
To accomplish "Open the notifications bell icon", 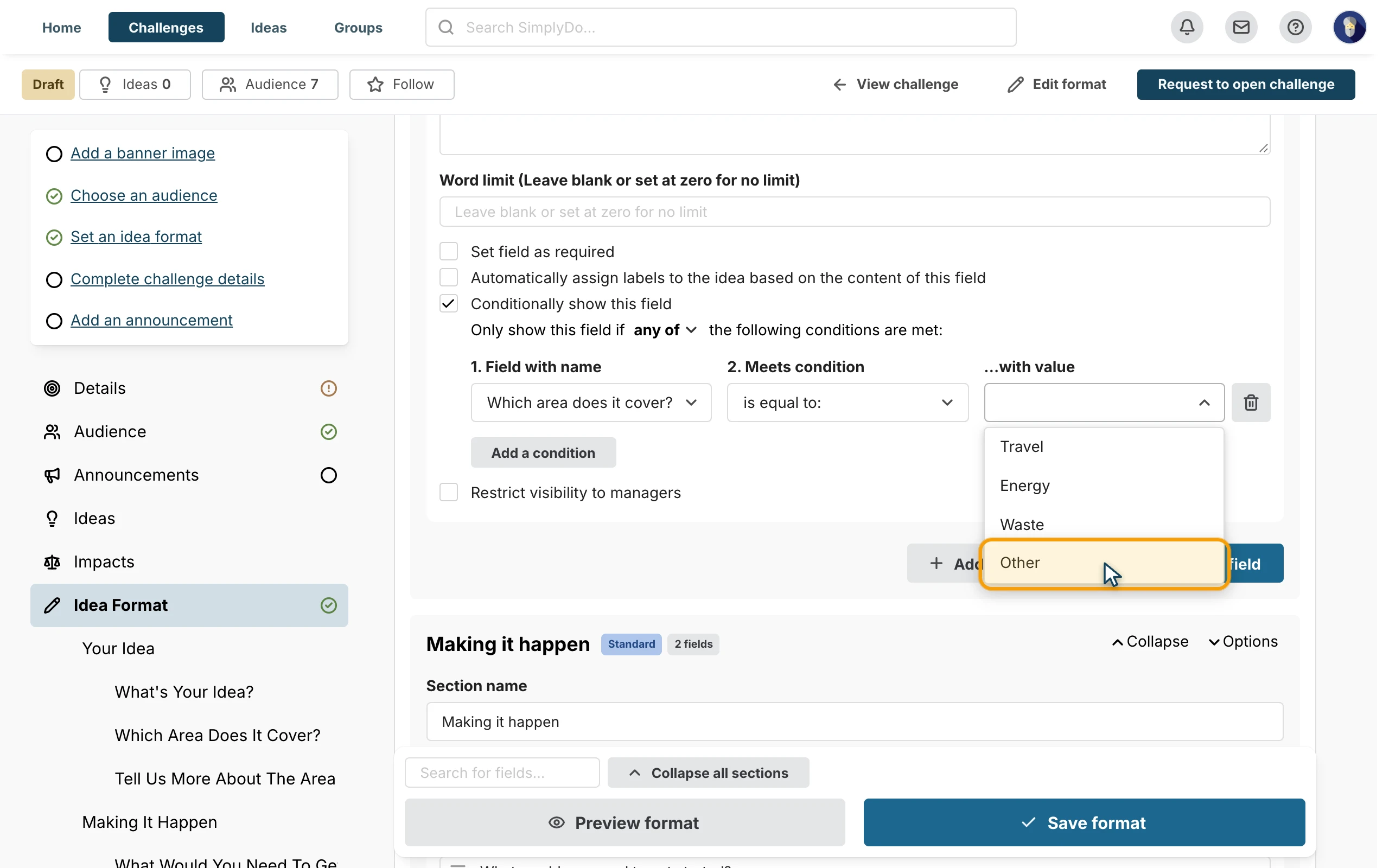I will coord(1187,27).
